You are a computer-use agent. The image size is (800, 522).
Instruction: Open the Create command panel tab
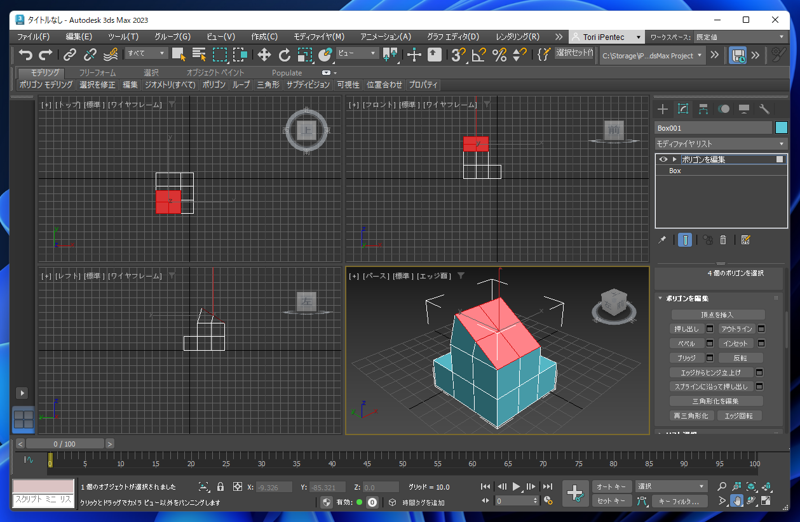662,109
